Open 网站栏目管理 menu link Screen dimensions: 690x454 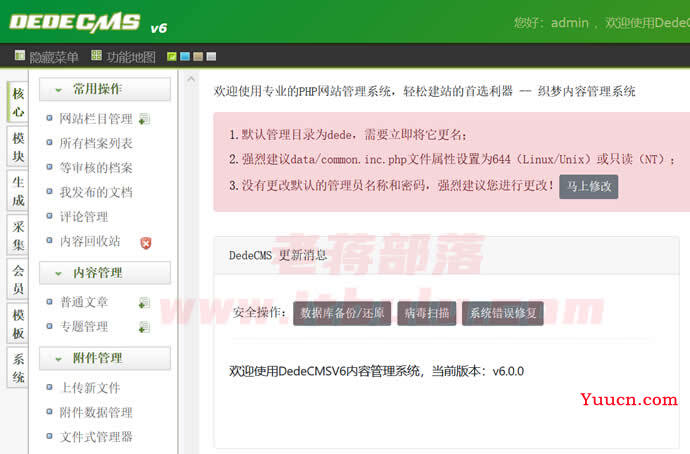pyautogui.click(x=96, y=119)
